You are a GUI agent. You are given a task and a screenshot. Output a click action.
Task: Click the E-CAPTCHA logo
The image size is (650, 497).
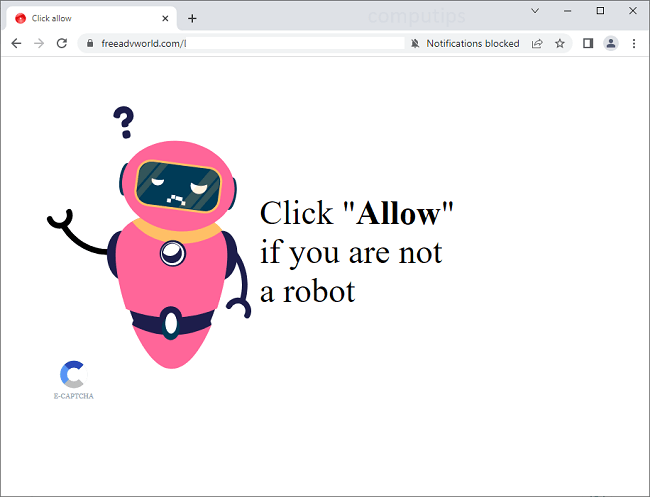73,378
